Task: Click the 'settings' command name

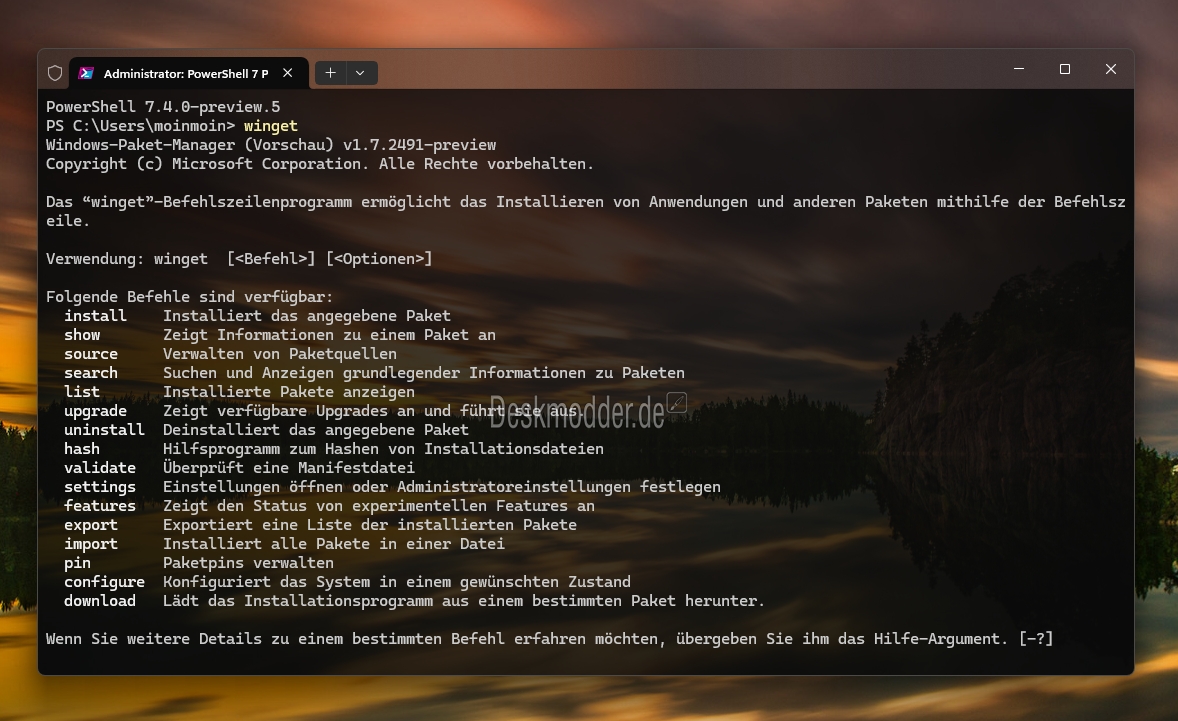Action: tap(100, 487)
